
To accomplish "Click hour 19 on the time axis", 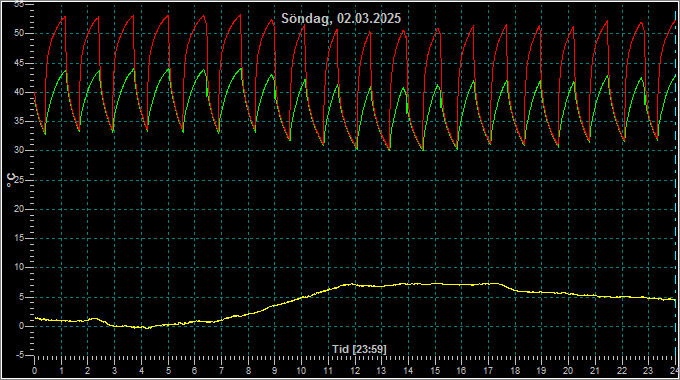I will (x=541, y=371).
